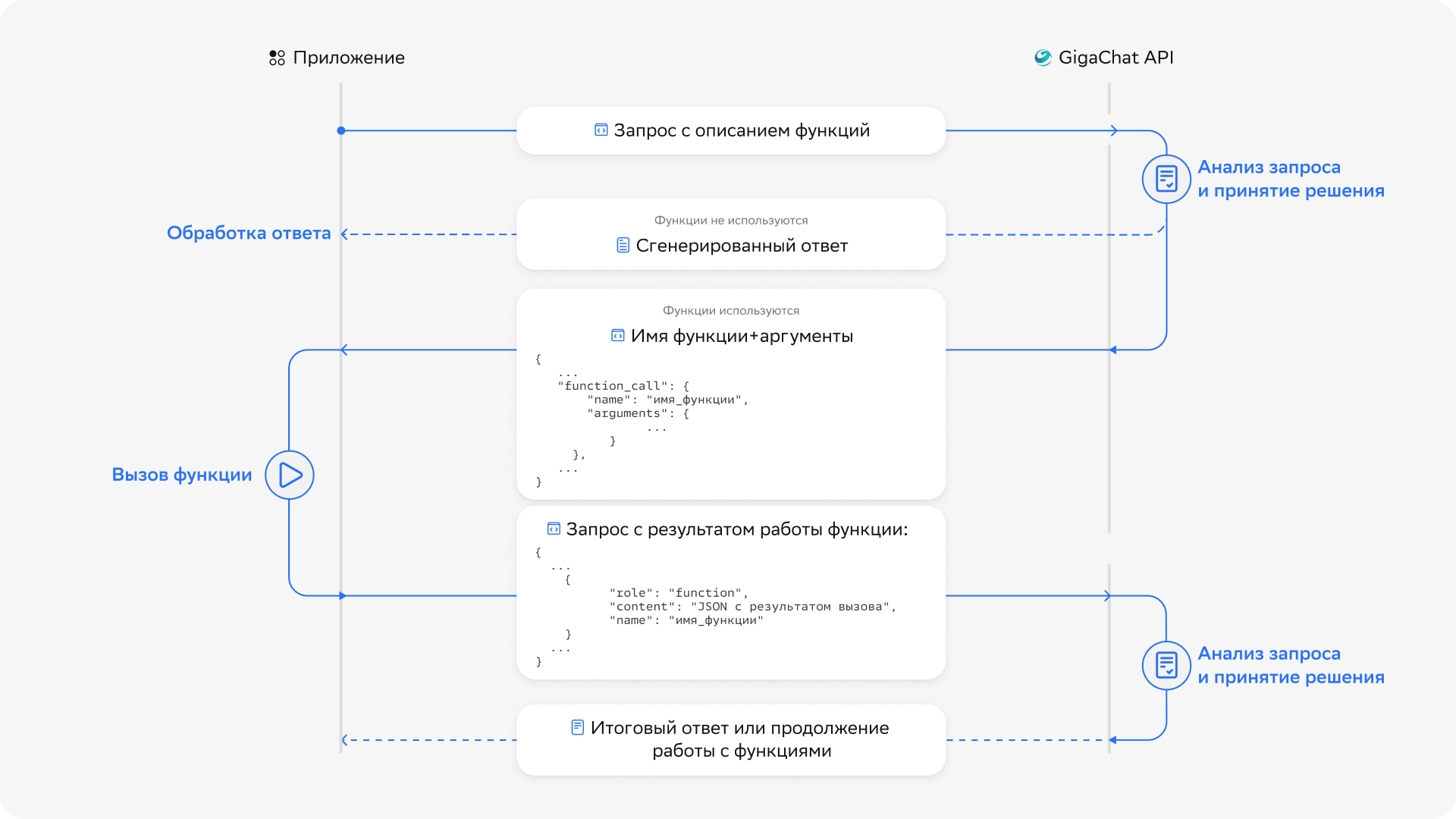This screenshot has width=1456, height=819.
Task: Click the "content": "JSON с результатом вызова" line
Action: coord(753,607)
